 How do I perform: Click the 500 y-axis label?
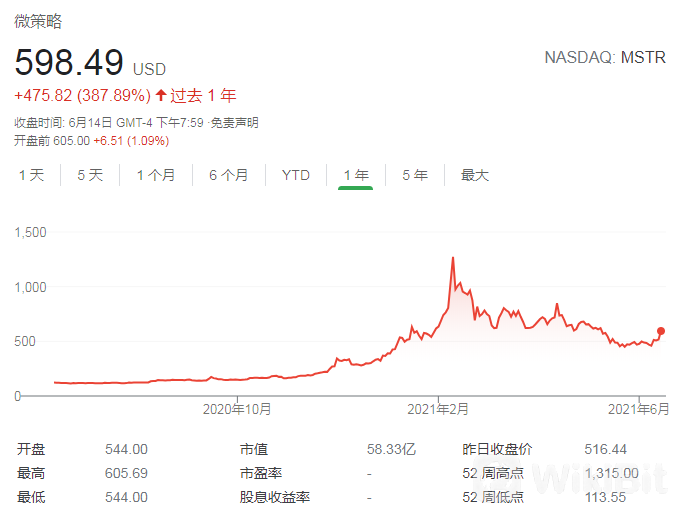[x=25, y=341]
